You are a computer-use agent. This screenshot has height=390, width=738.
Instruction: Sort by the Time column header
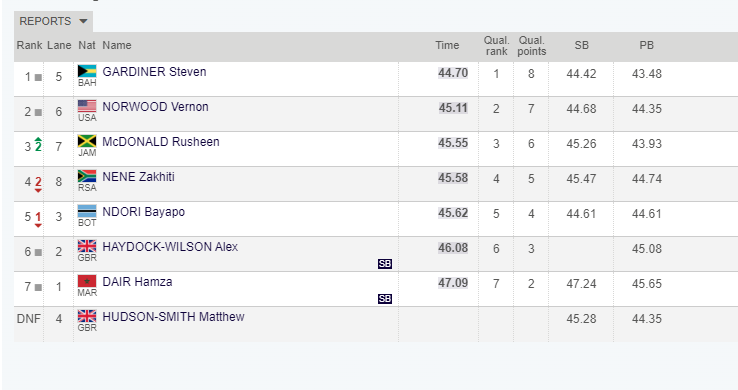coord(447,45)
